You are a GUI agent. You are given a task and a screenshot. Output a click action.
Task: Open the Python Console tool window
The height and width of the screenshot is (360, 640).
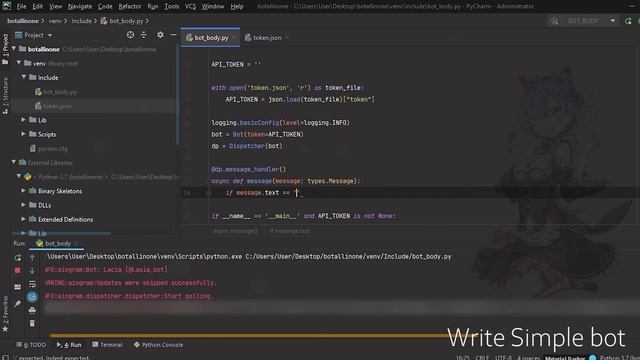[158, 345]
